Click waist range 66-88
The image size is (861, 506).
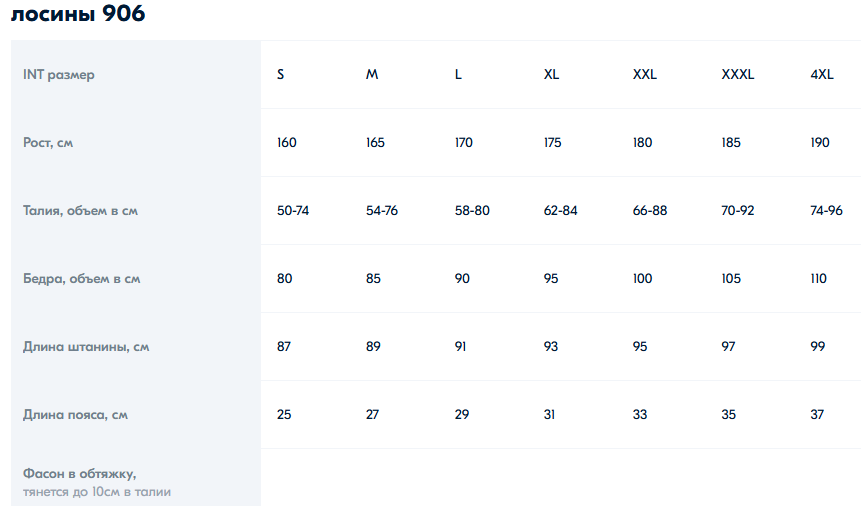tap(650, 210)
